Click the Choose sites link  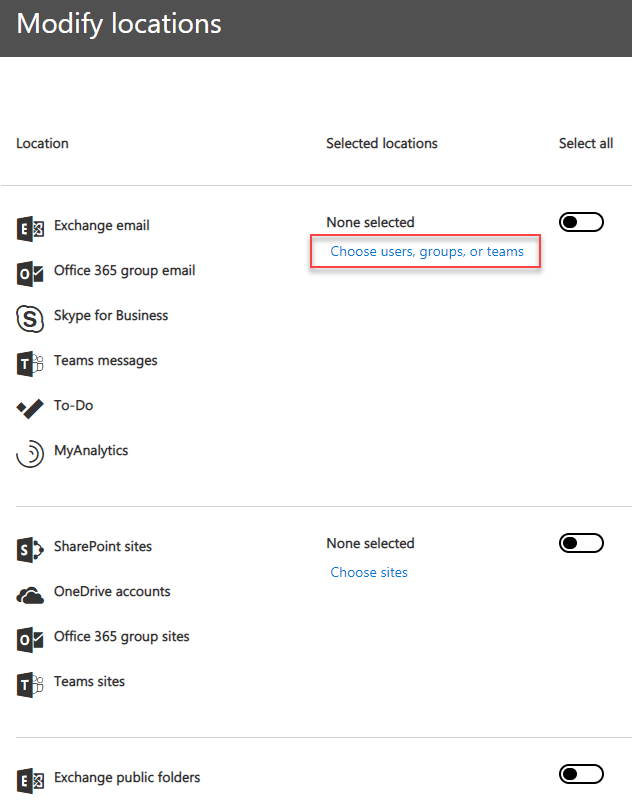pos(369,572)
